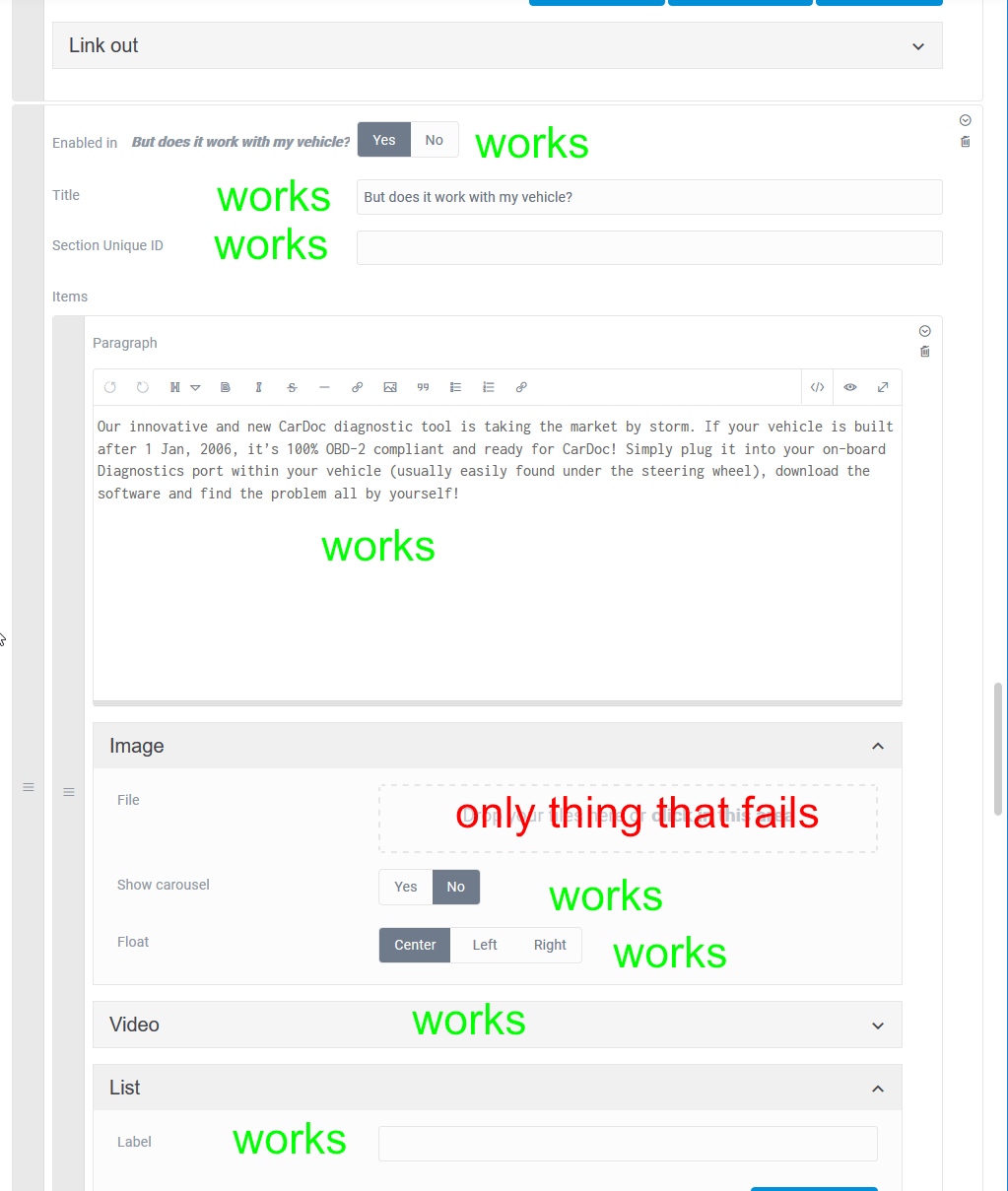Insert a horizontal rule

(x=324, y=387)
